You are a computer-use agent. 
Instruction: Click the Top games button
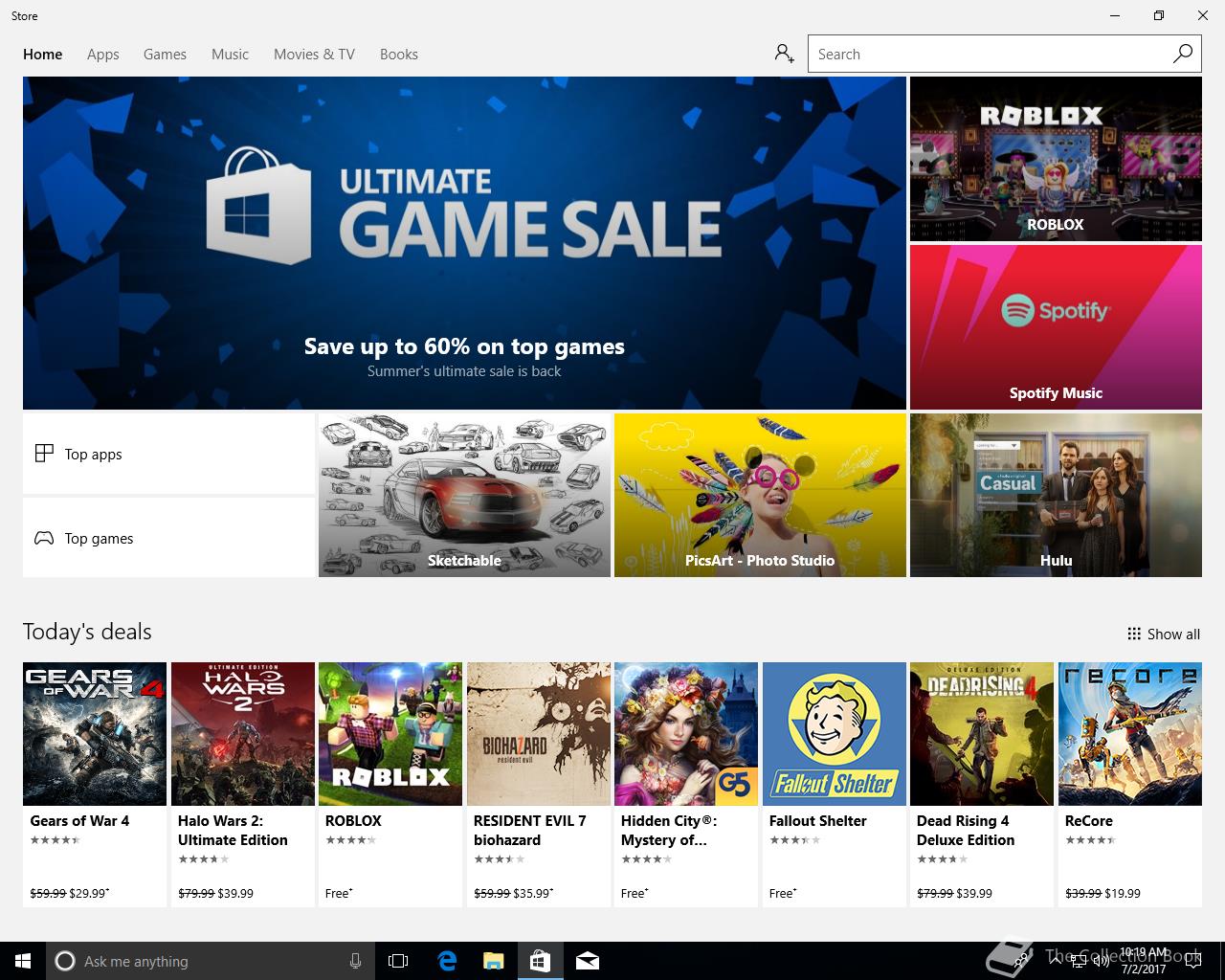[x=168, y=538]
